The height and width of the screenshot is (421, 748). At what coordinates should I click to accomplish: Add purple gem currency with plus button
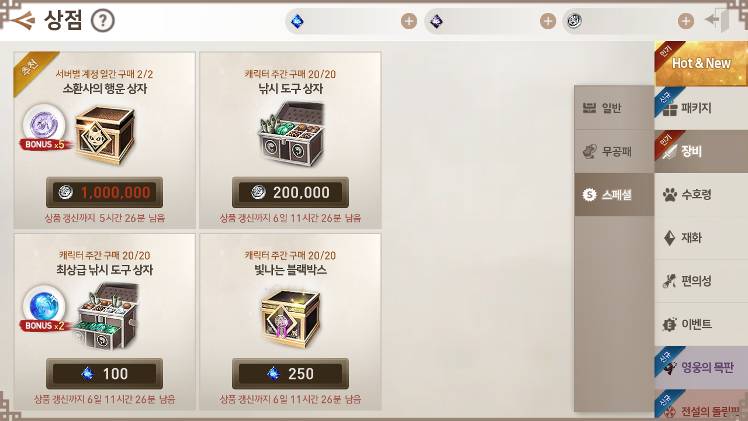[548, 21]
